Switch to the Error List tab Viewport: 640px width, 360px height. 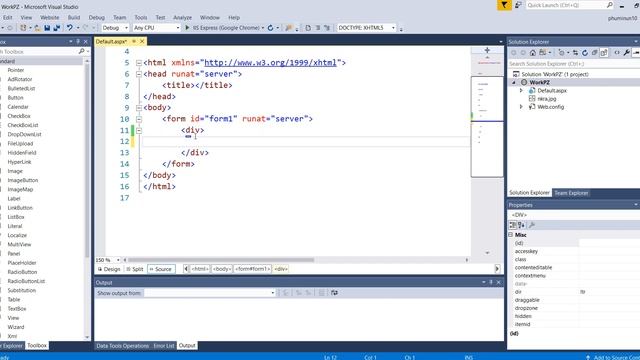click(x=164, y=346)
